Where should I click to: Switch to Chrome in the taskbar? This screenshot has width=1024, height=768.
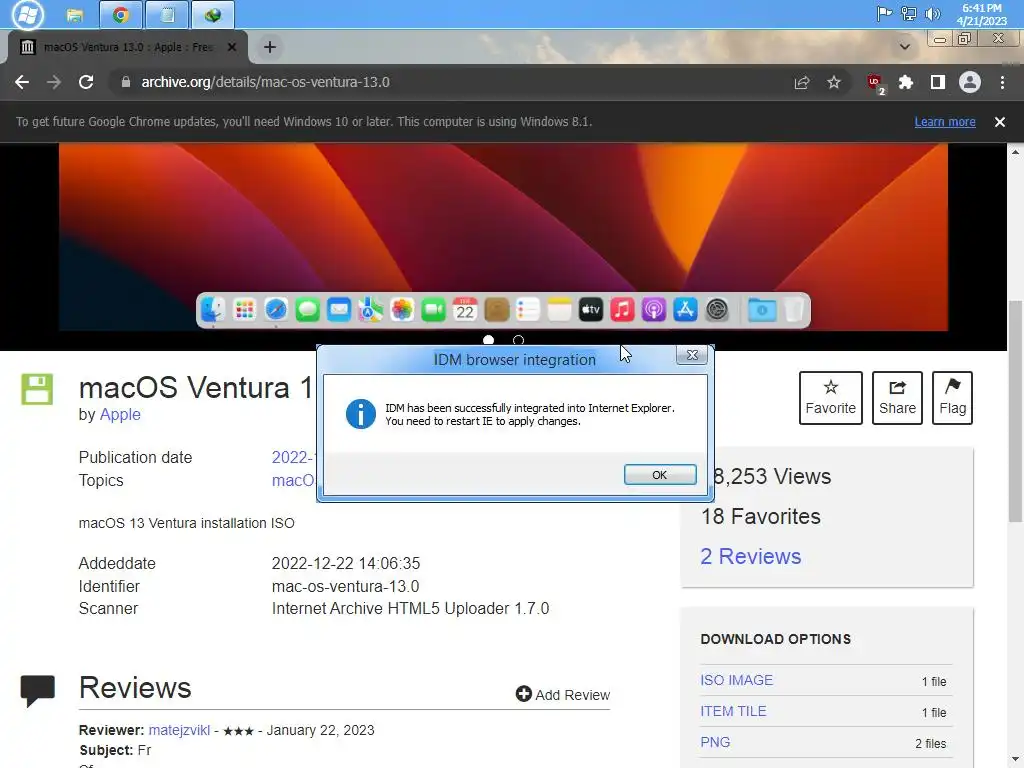coord(121,15)
